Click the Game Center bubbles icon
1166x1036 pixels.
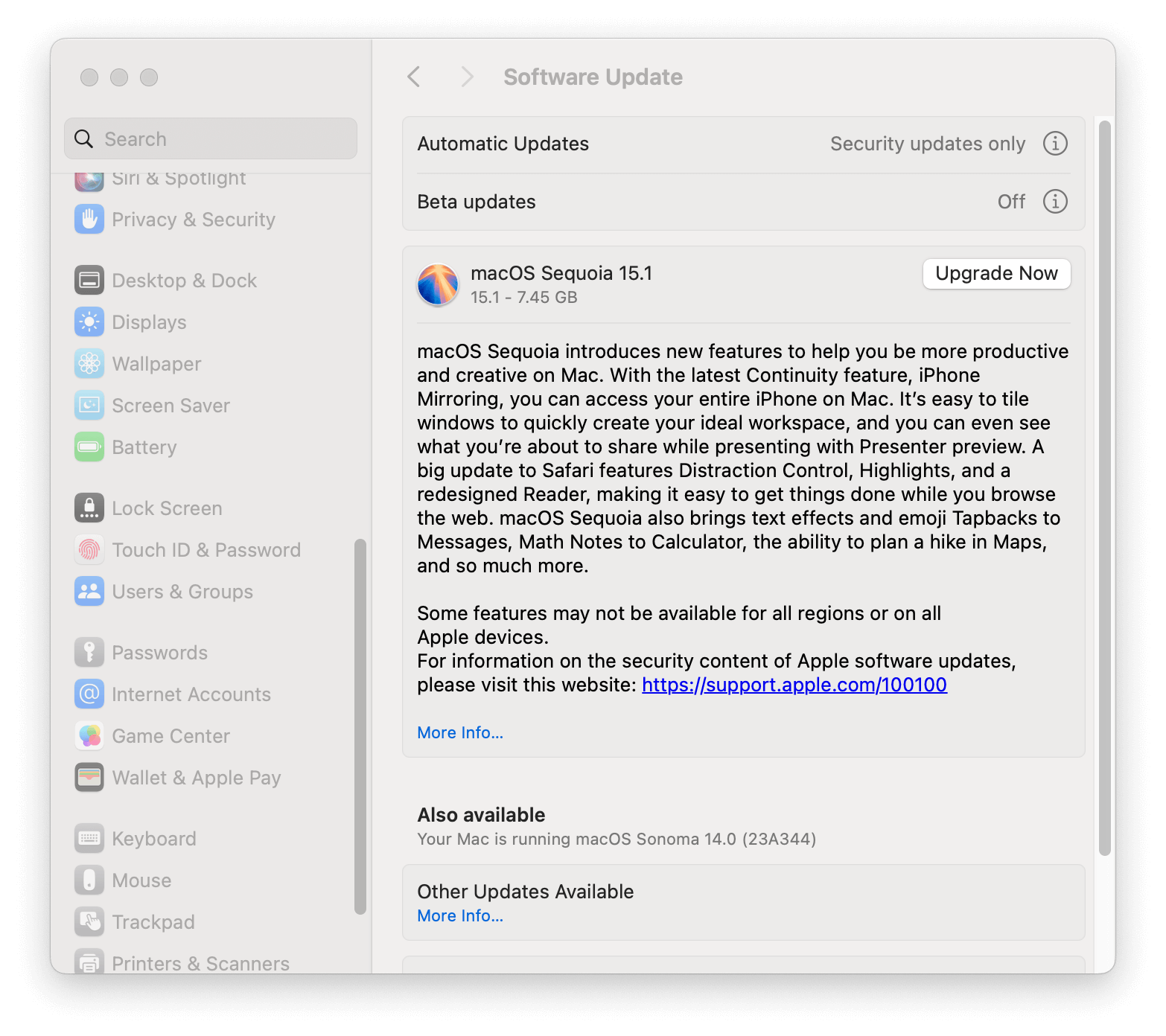(x=89, y=735)
